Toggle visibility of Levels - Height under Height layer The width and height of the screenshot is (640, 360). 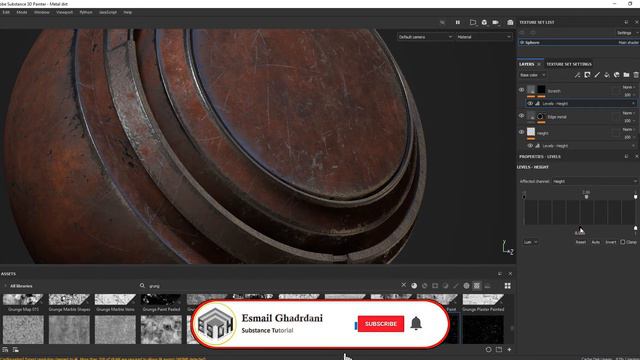pyautogui.click(x=530, y=146)
